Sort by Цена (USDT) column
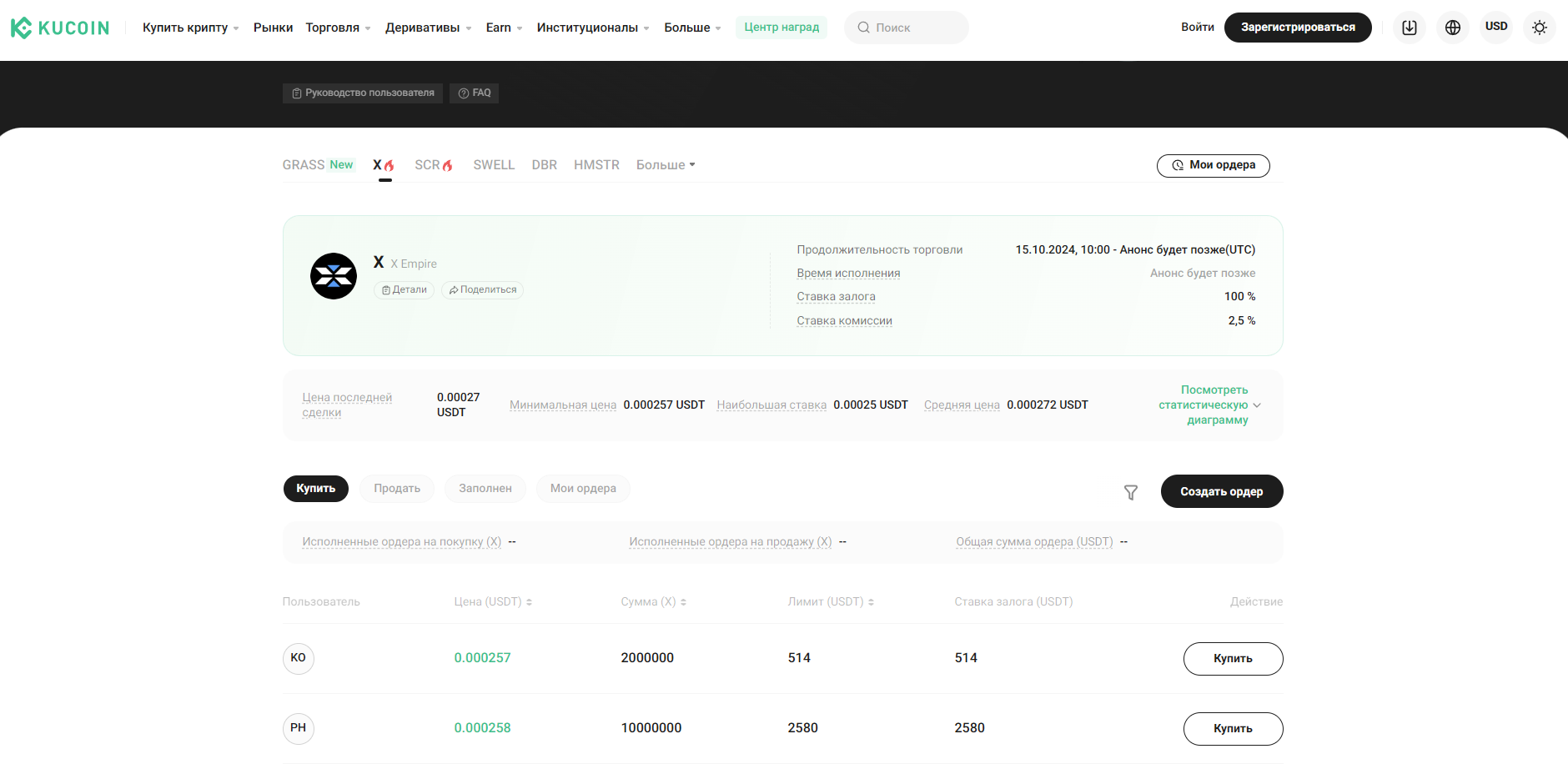Screen dimensions: 1568x764 [493, 602]
